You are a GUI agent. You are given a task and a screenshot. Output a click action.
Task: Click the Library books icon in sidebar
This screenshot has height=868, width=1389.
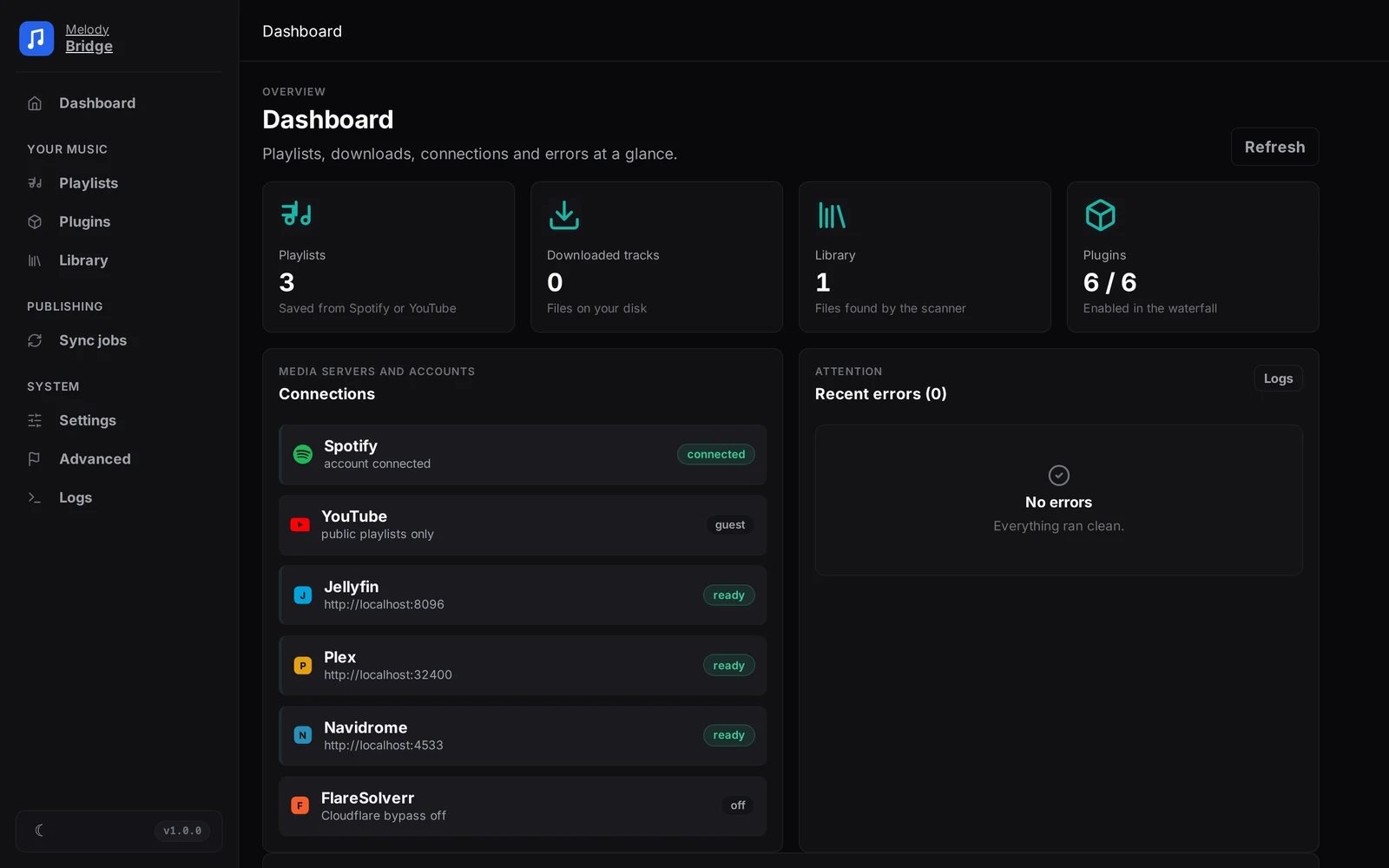coord(35,260)
